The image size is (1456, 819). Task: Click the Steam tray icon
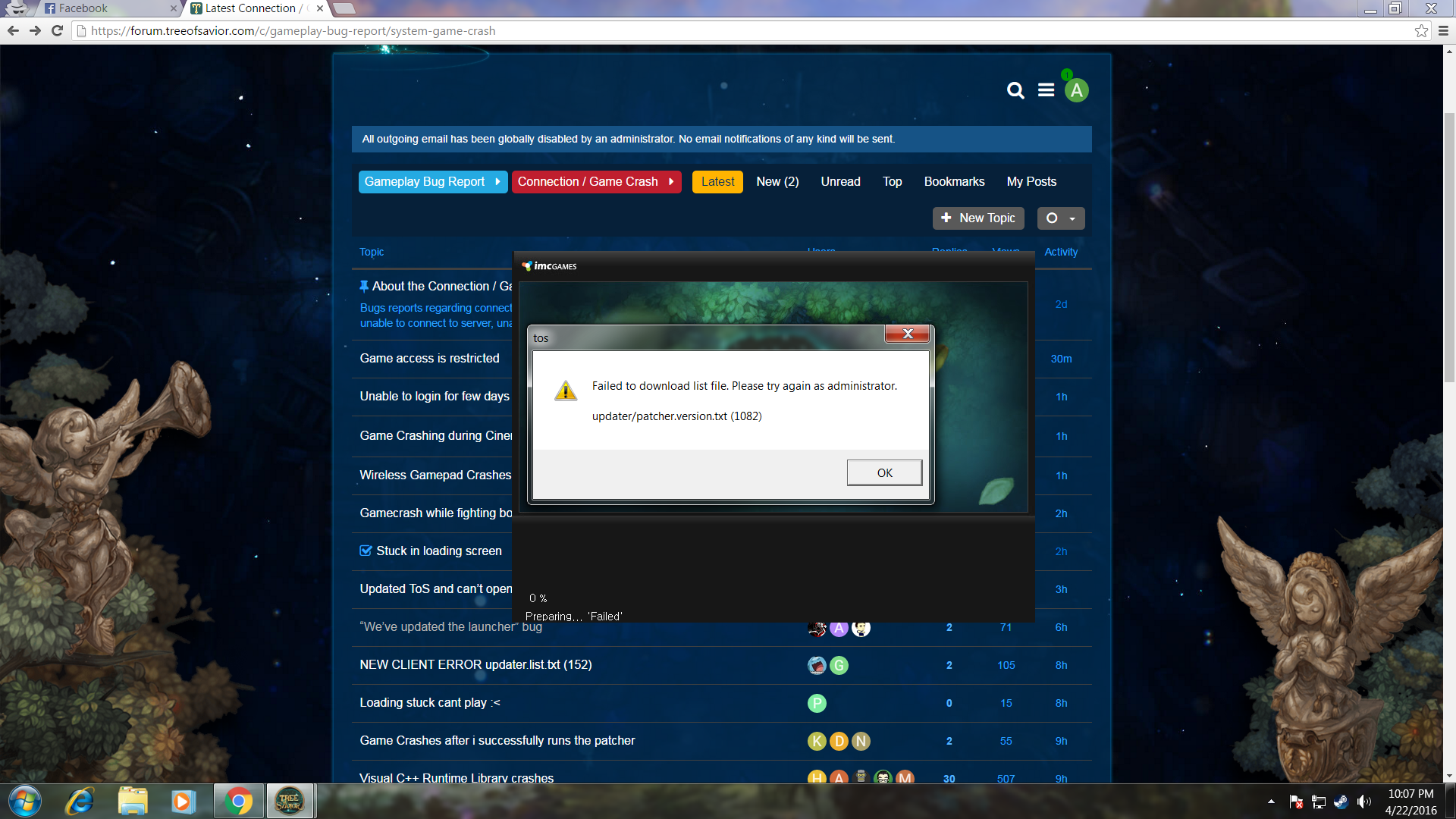(1341, 802)
